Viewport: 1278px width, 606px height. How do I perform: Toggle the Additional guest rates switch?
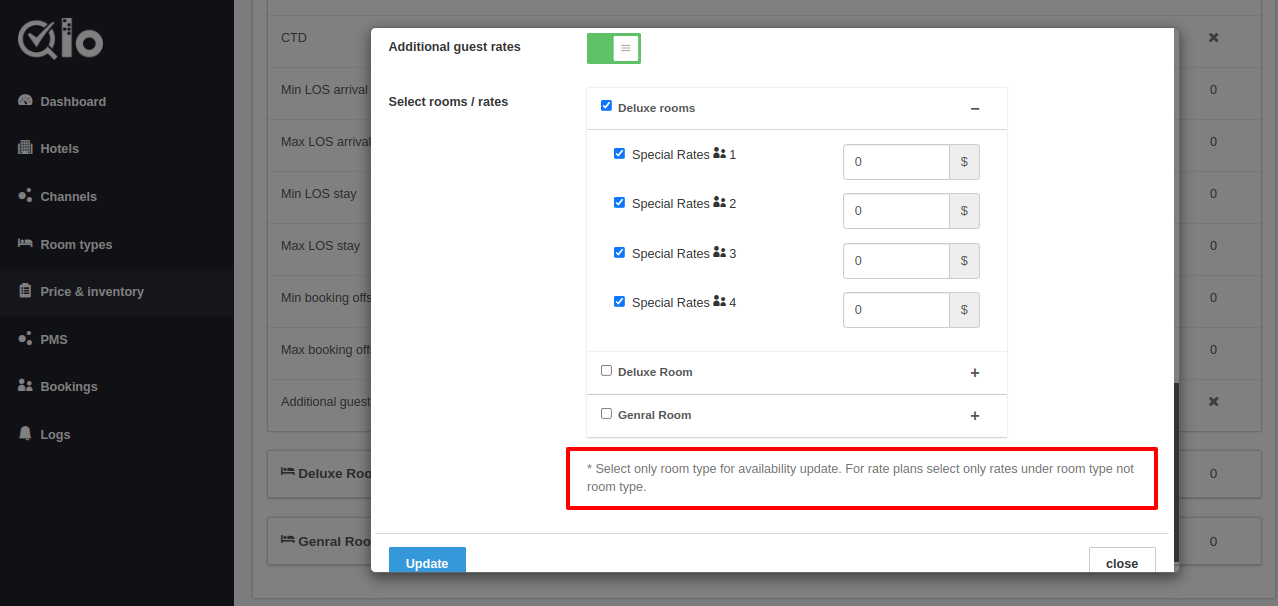click(613, 48)
